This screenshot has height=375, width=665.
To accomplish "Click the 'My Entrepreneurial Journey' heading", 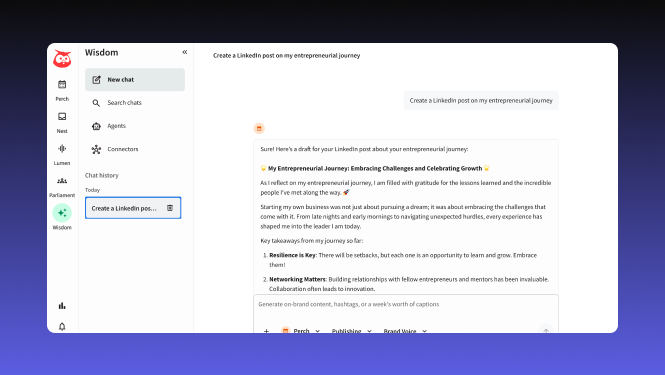I will (x=375, y=168).
